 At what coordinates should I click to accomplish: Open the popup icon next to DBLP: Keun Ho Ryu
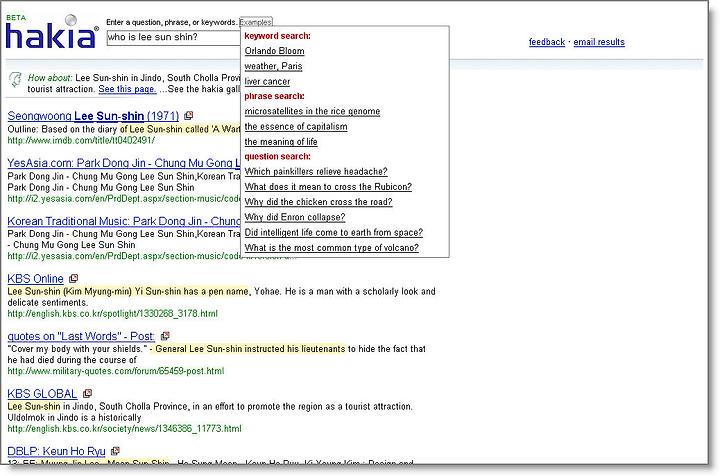point(115,451)
